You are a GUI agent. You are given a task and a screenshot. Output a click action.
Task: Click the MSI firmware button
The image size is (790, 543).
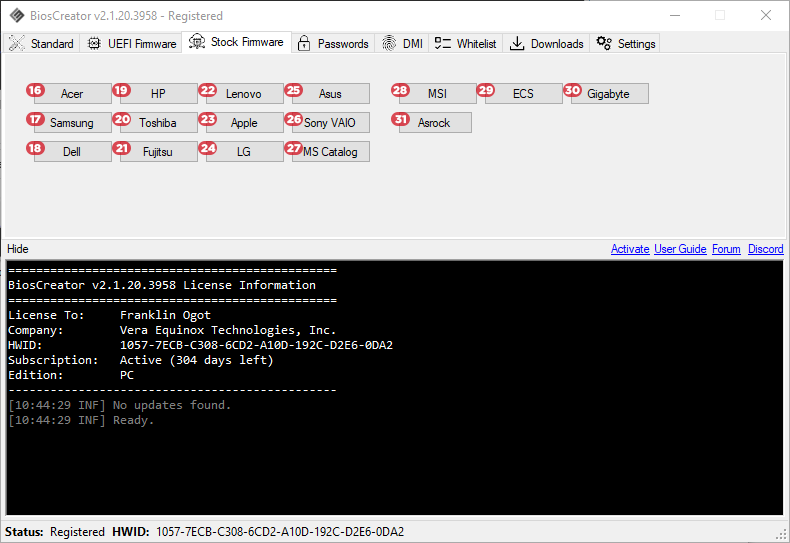click(x=437, y=94)
